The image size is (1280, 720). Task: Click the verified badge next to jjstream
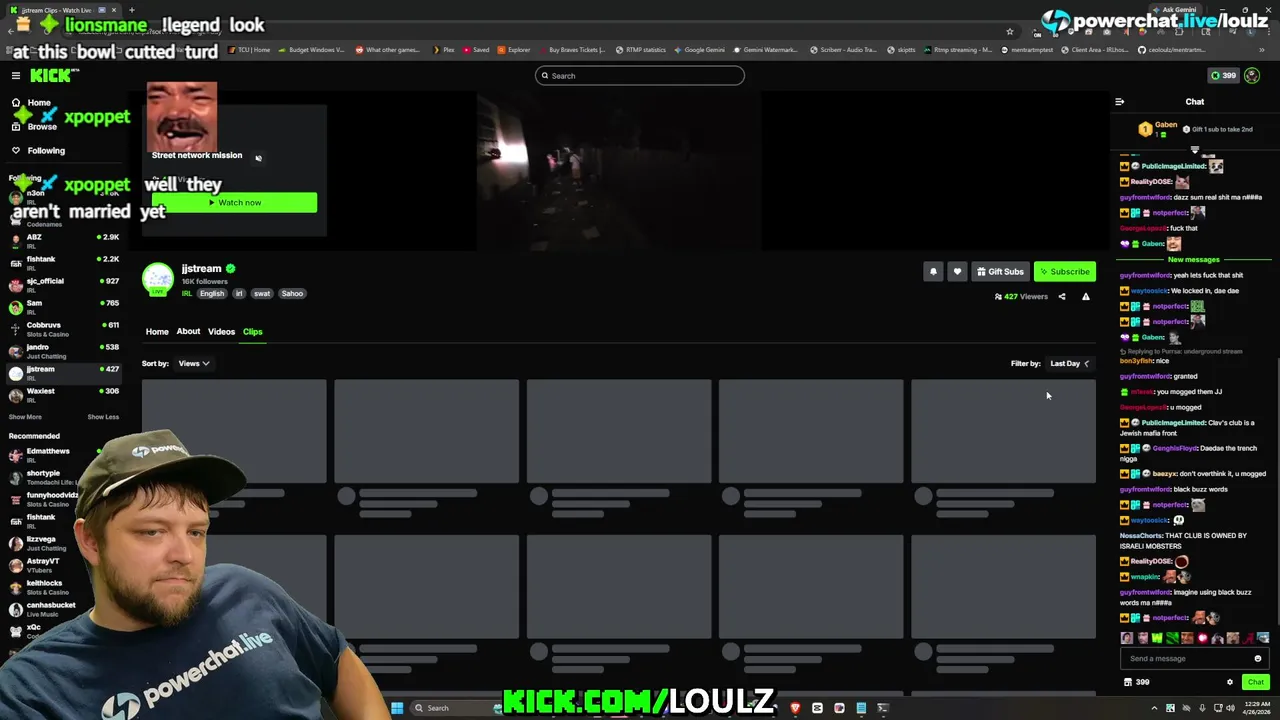pos(231,269)
